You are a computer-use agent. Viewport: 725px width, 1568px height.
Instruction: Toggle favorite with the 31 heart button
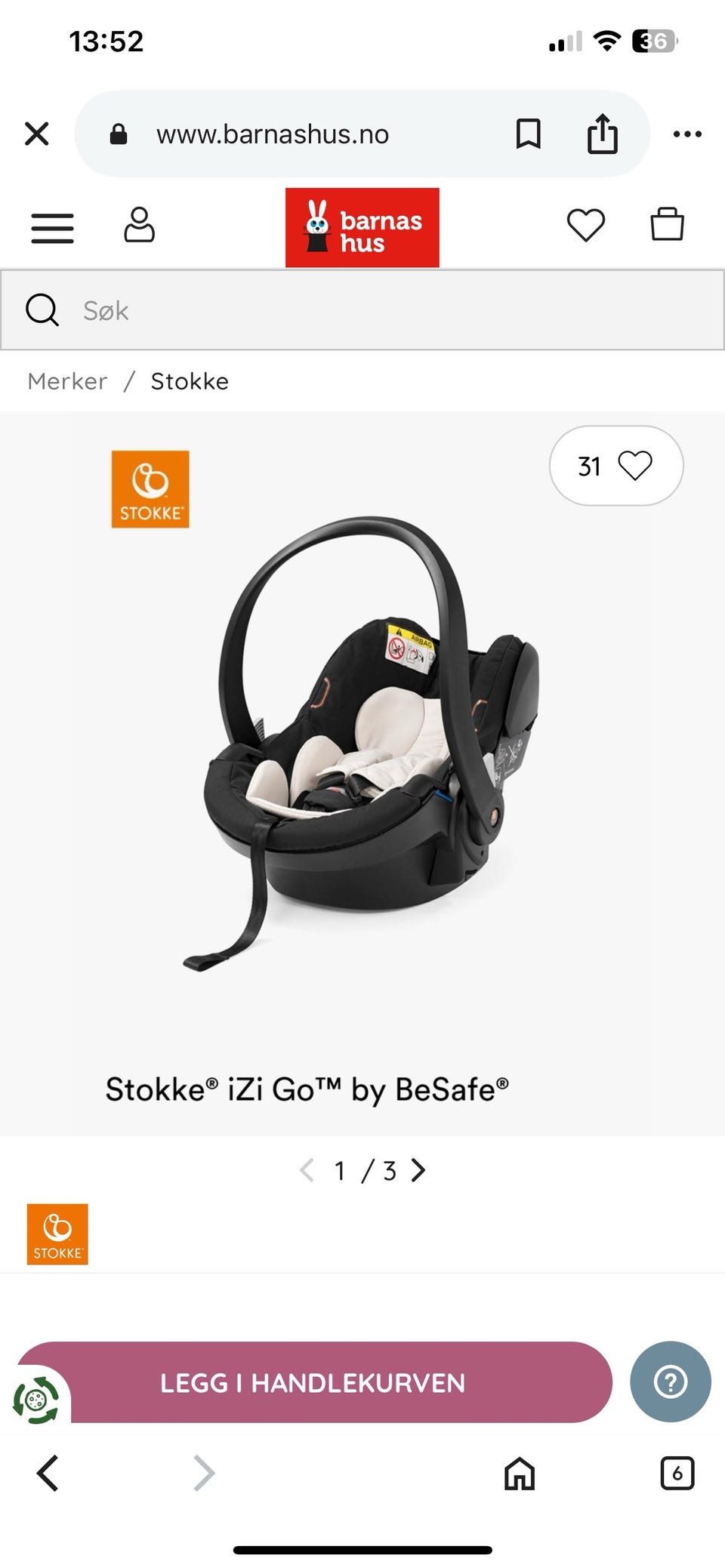(616, 466)
